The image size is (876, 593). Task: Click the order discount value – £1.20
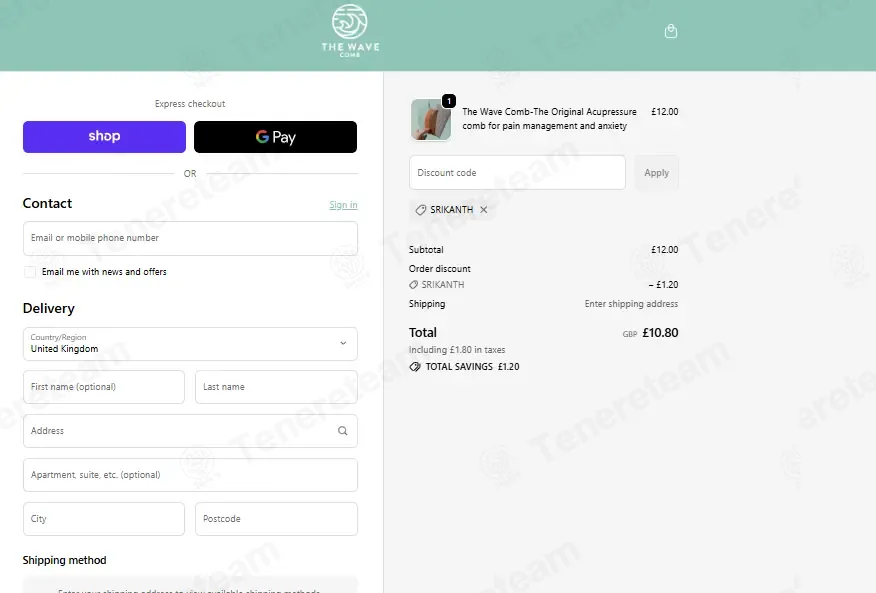[663, 285]
